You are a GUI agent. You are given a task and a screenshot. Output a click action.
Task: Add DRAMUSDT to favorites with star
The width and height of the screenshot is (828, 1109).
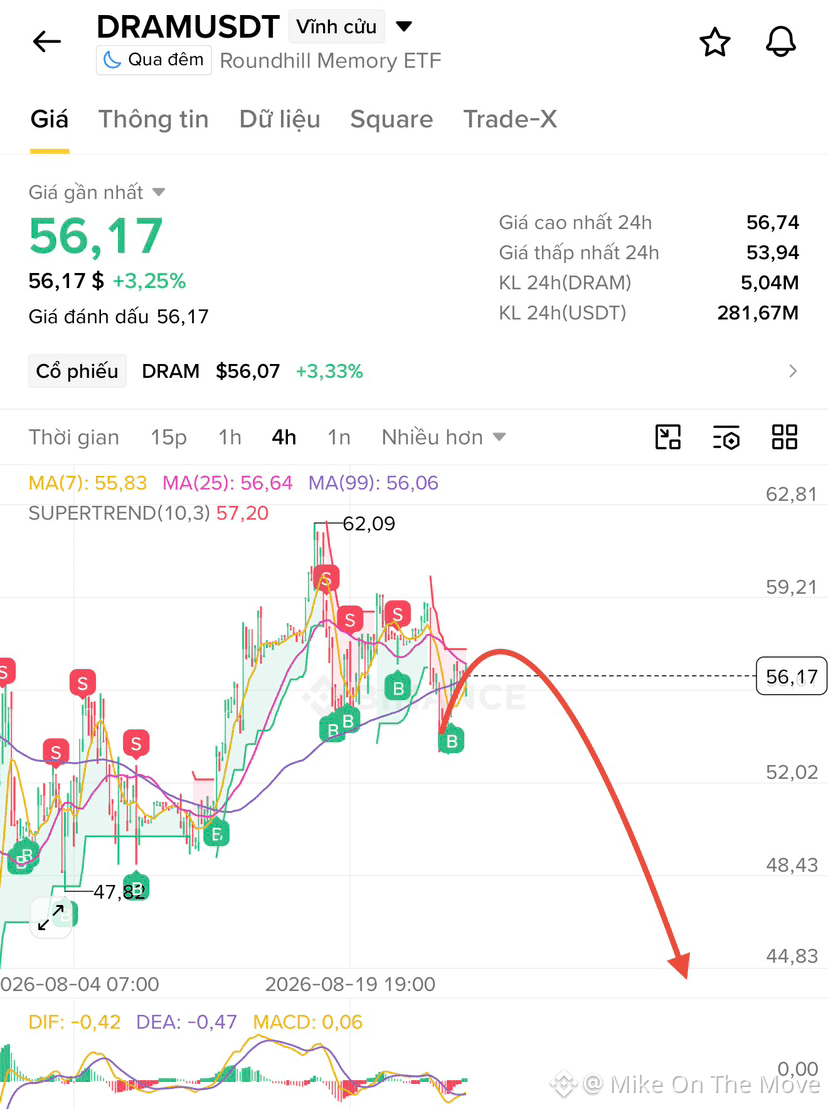[x=715, y=42]
